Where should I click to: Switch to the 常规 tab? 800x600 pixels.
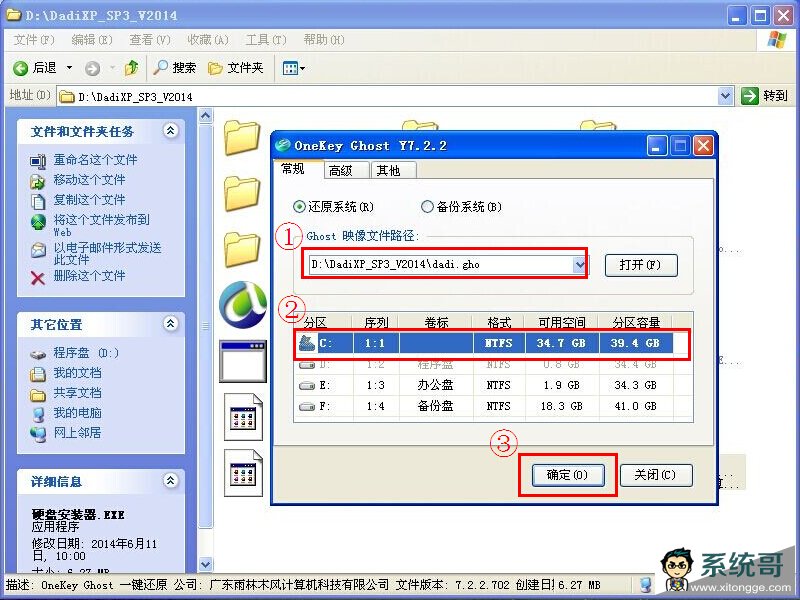pyautogui.click(x=298, y=169)
